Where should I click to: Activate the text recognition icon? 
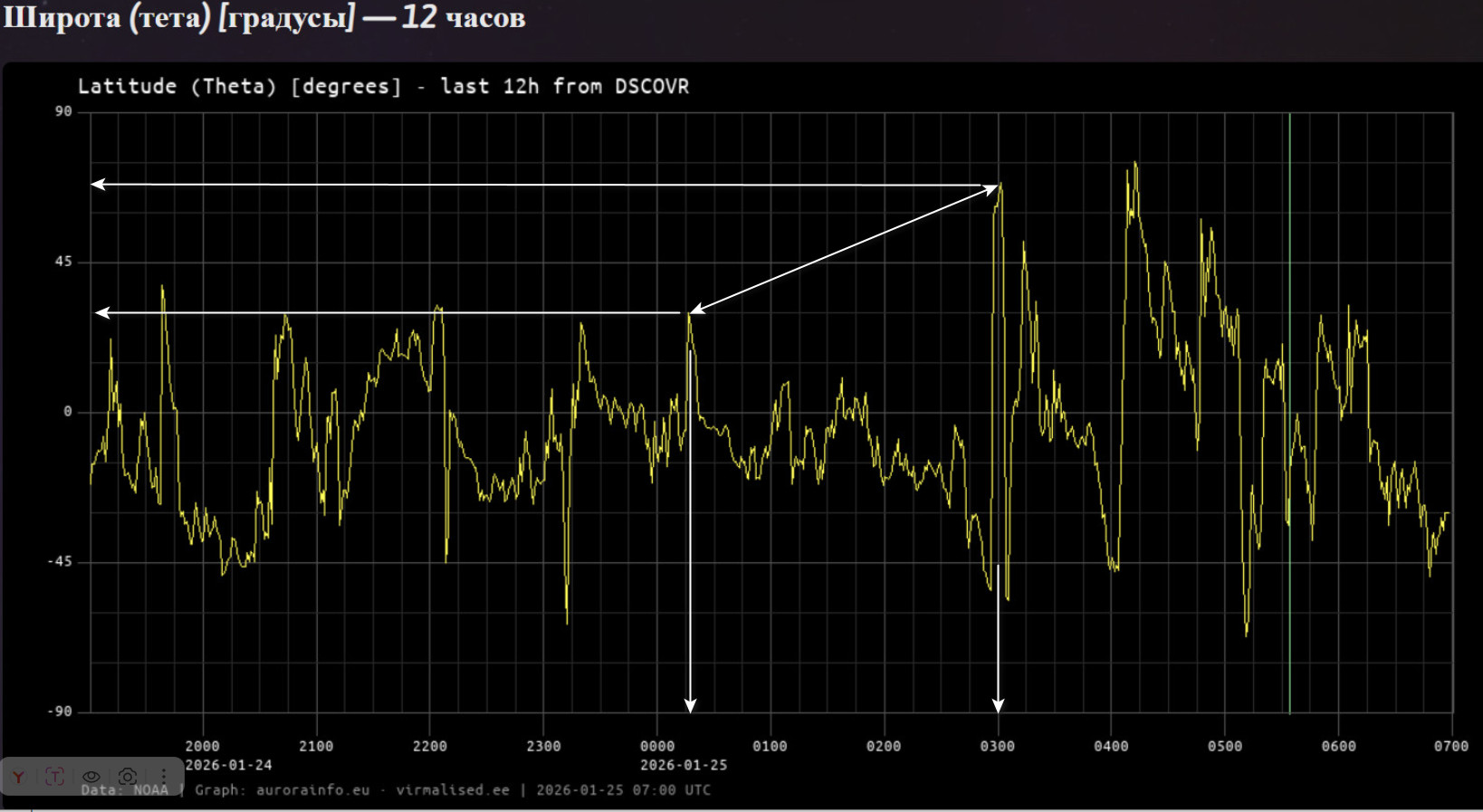(x=55, y=777)
